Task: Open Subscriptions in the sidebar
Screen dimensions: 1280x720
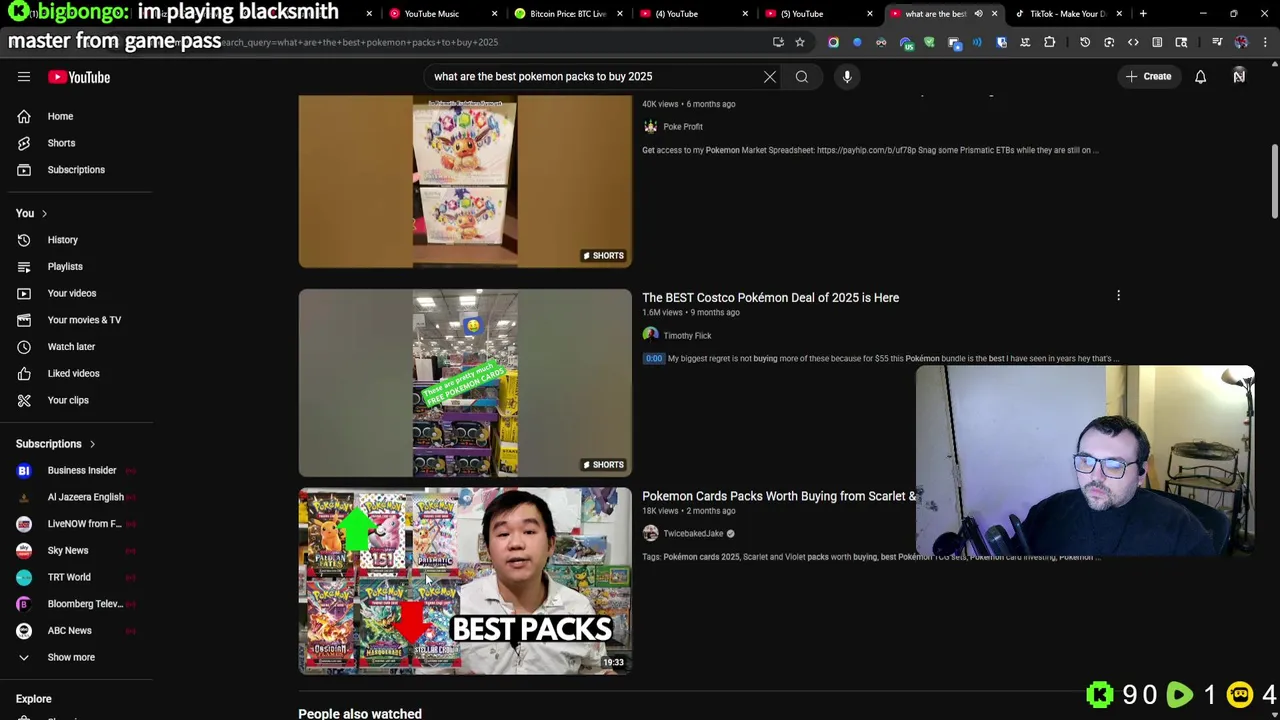Action: (x=76, y=170)
